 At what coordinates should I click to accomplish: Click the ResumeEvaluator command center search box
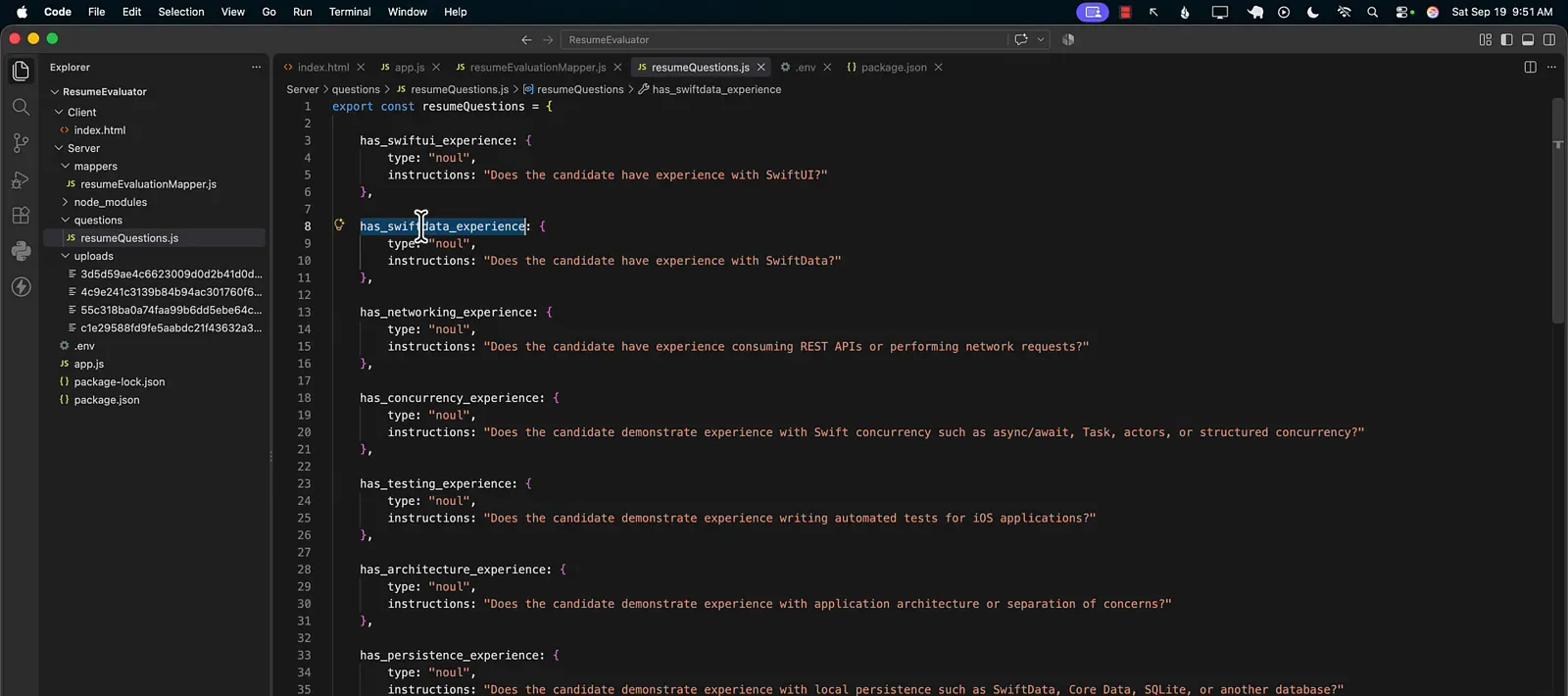tap(784, 40)
